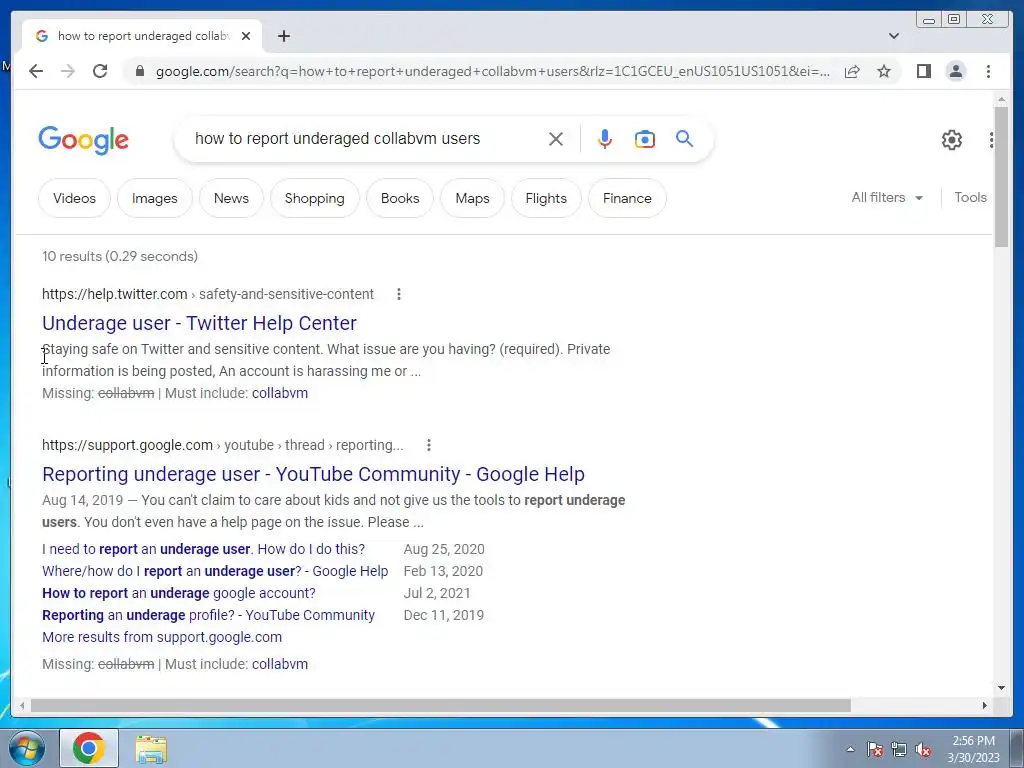Open More results from support.google.com

pyautogui.click(x=162, y=637)
